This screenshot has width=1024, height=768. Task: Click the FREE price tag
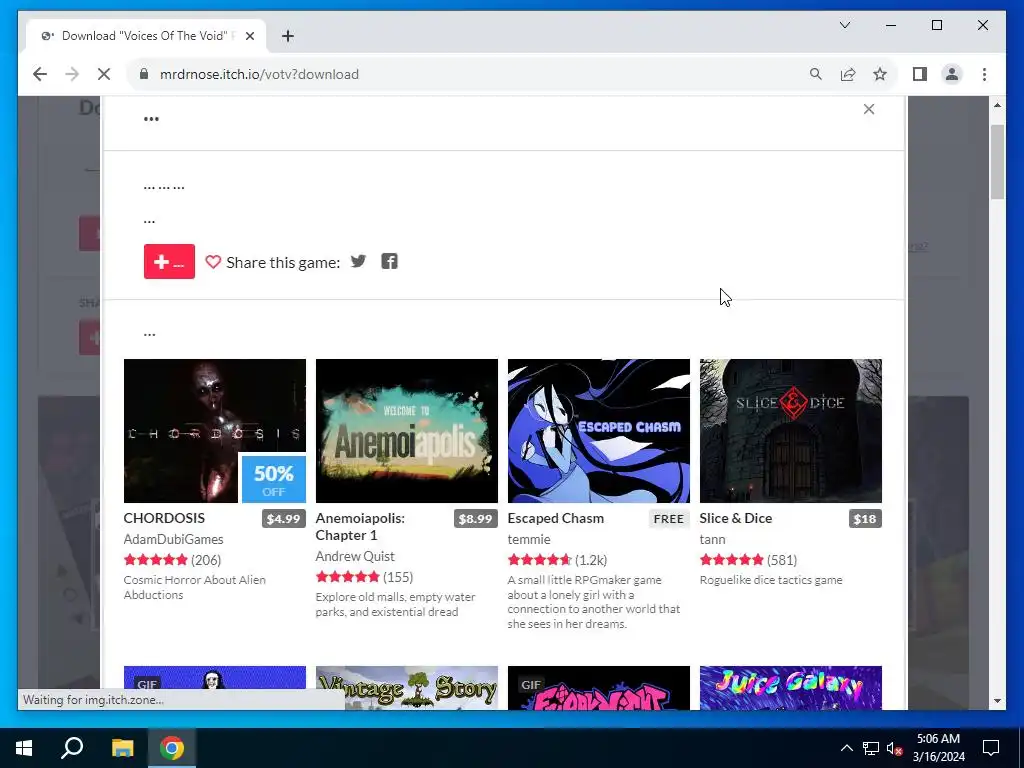point(669,519)
